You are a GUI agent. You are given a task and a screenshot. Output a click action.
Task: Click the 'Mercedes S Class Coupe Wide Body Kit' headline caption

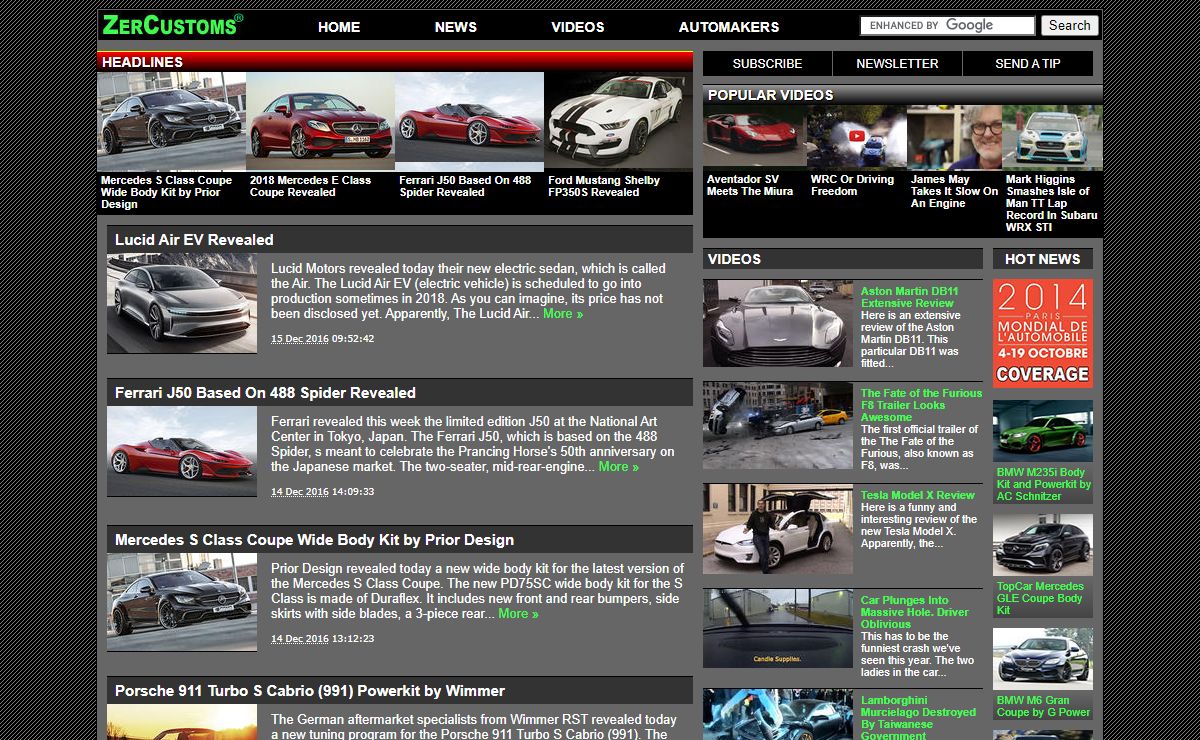coord(166,192)
